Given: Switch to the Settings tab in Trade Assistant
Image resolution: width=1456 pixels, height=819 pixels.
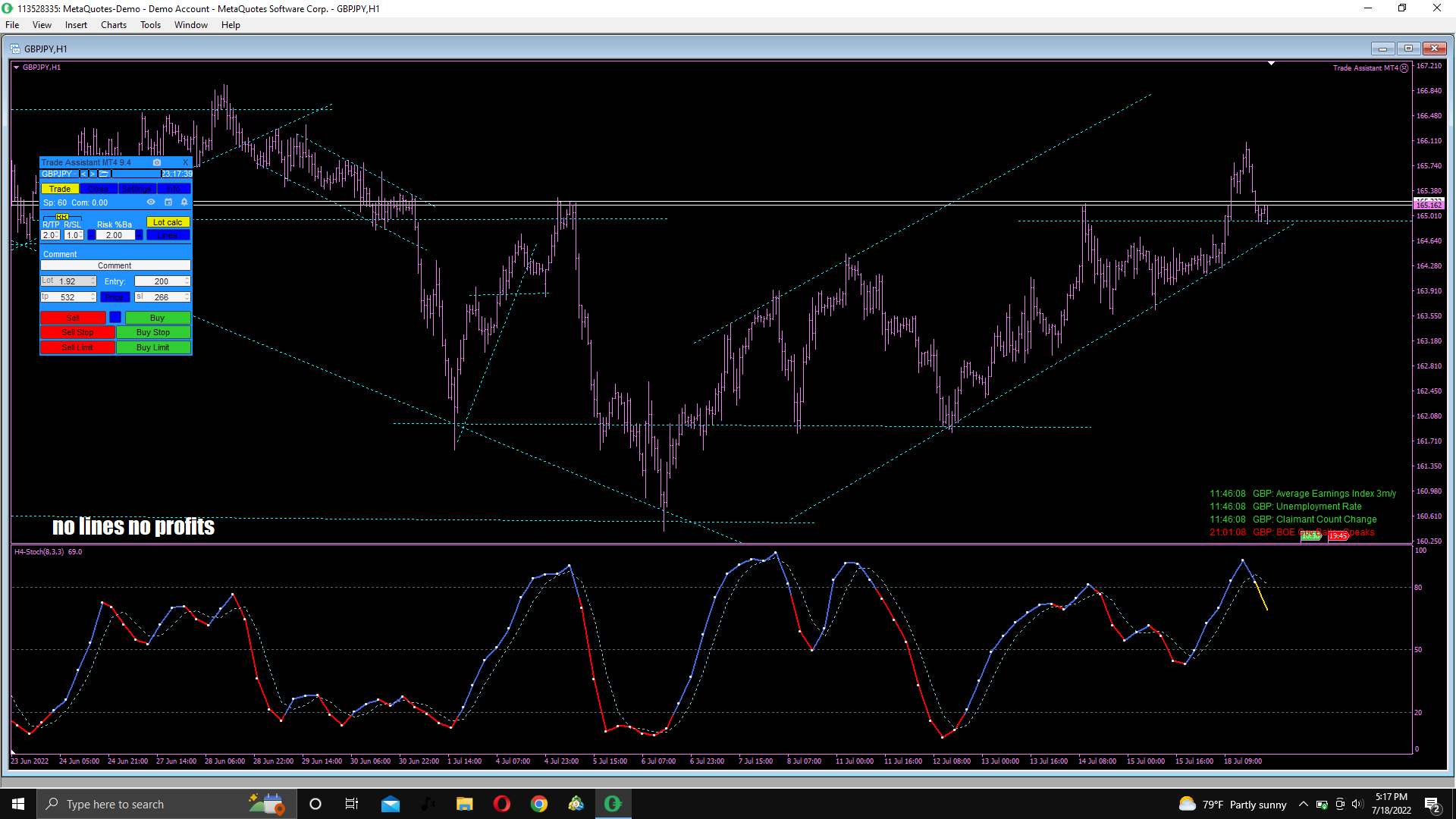Looking at the screenshot, I should click(136, 189).
